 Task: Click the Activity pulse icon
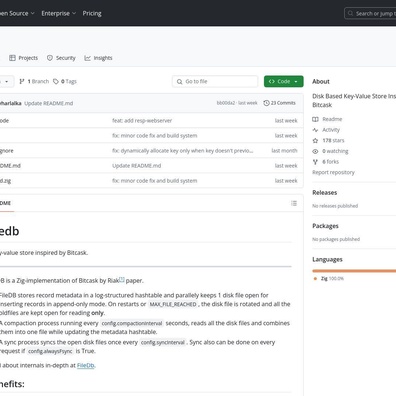point(315,130)
